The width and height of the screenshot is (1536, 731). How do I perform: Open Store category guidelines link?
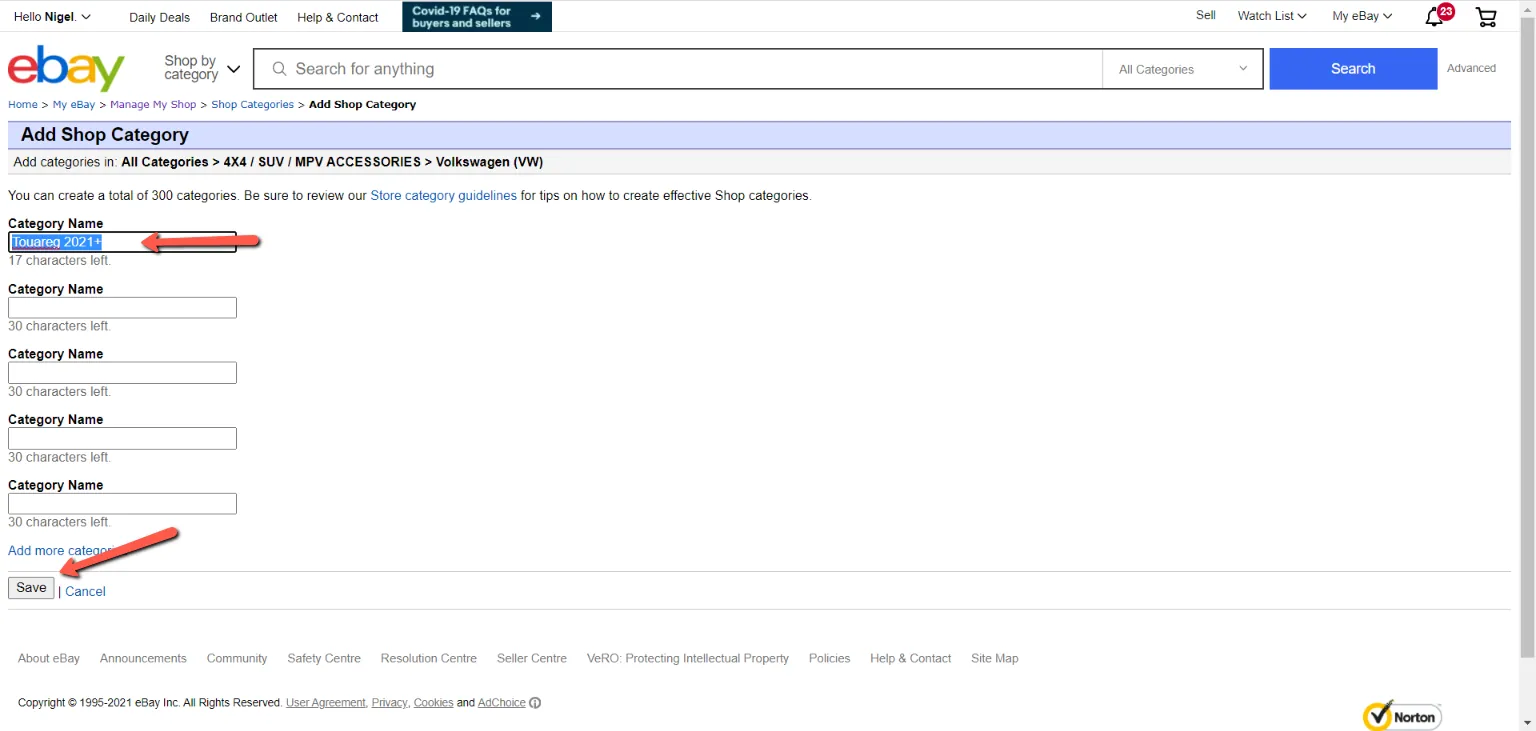[x=444, y=196]
